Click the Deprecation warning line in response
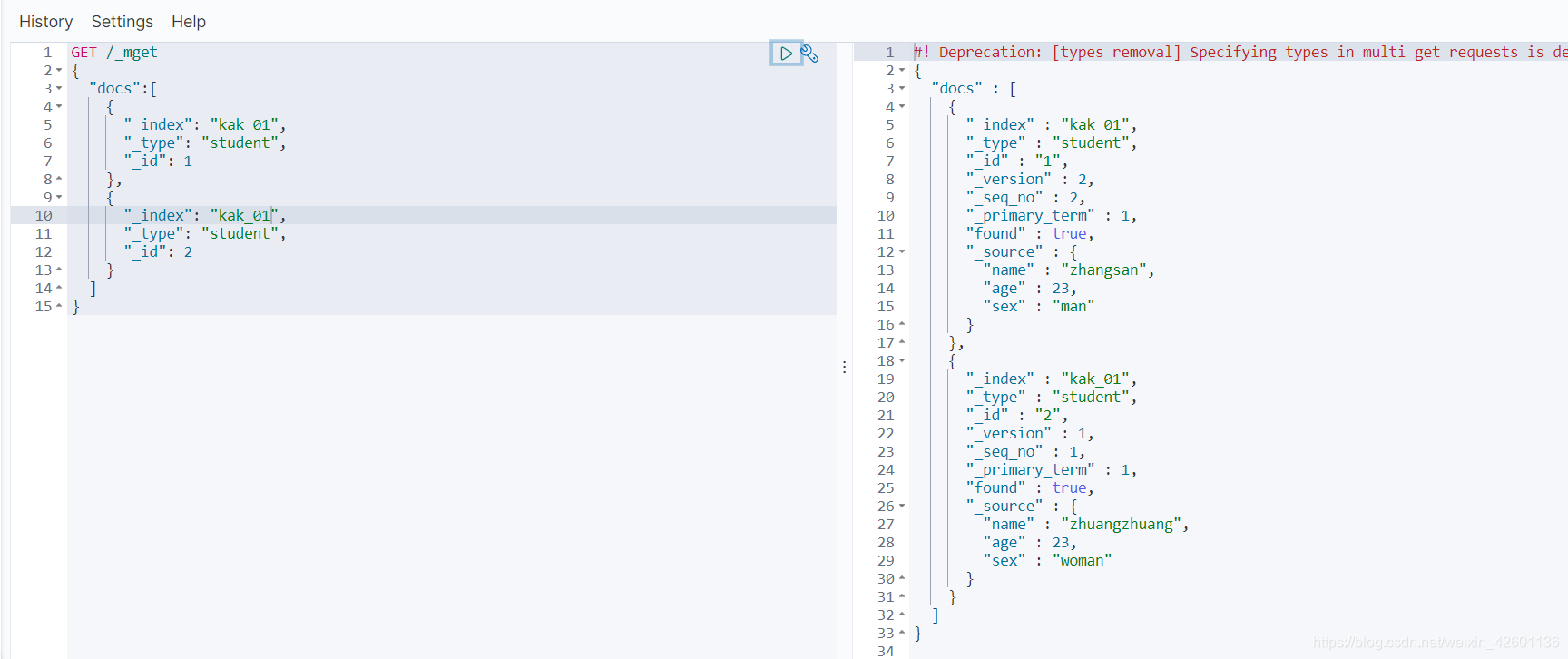The image size is (1568, 659). click(1240, 53)
